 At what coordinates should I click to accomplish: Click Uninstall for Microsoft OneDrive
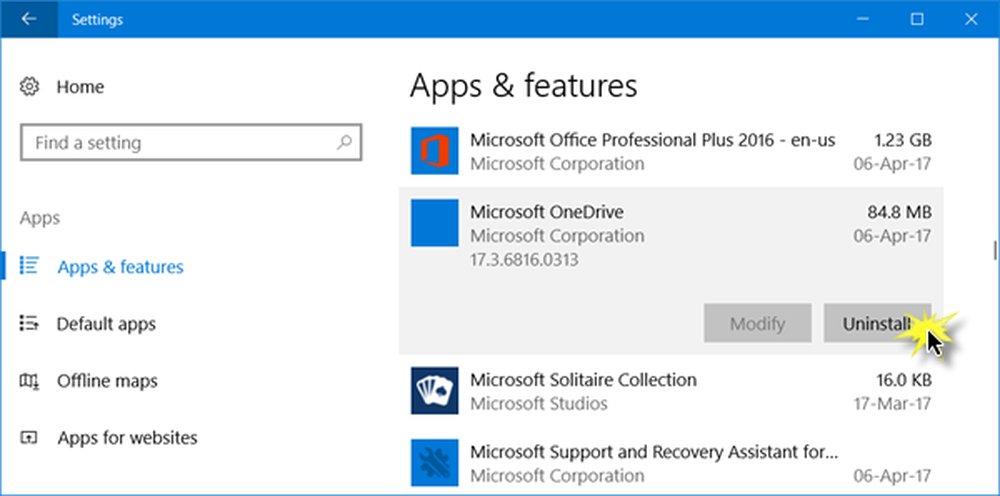tap(878, 323)
